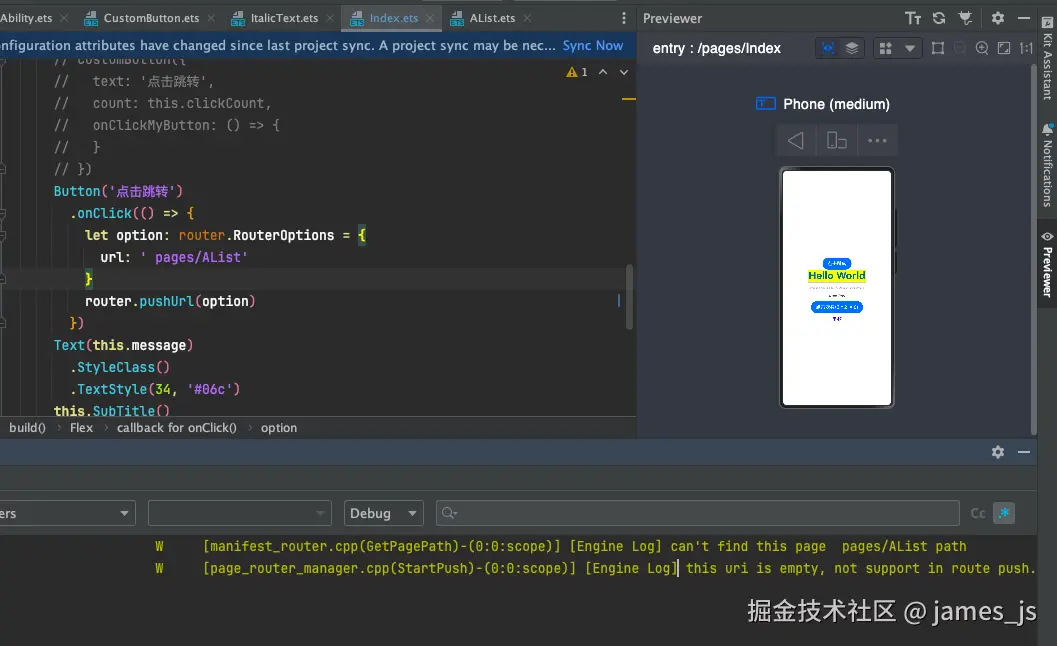Hide the log panel with minus icon
The height and width of the screenshot is (646, 1057).
pos(1023,452)
